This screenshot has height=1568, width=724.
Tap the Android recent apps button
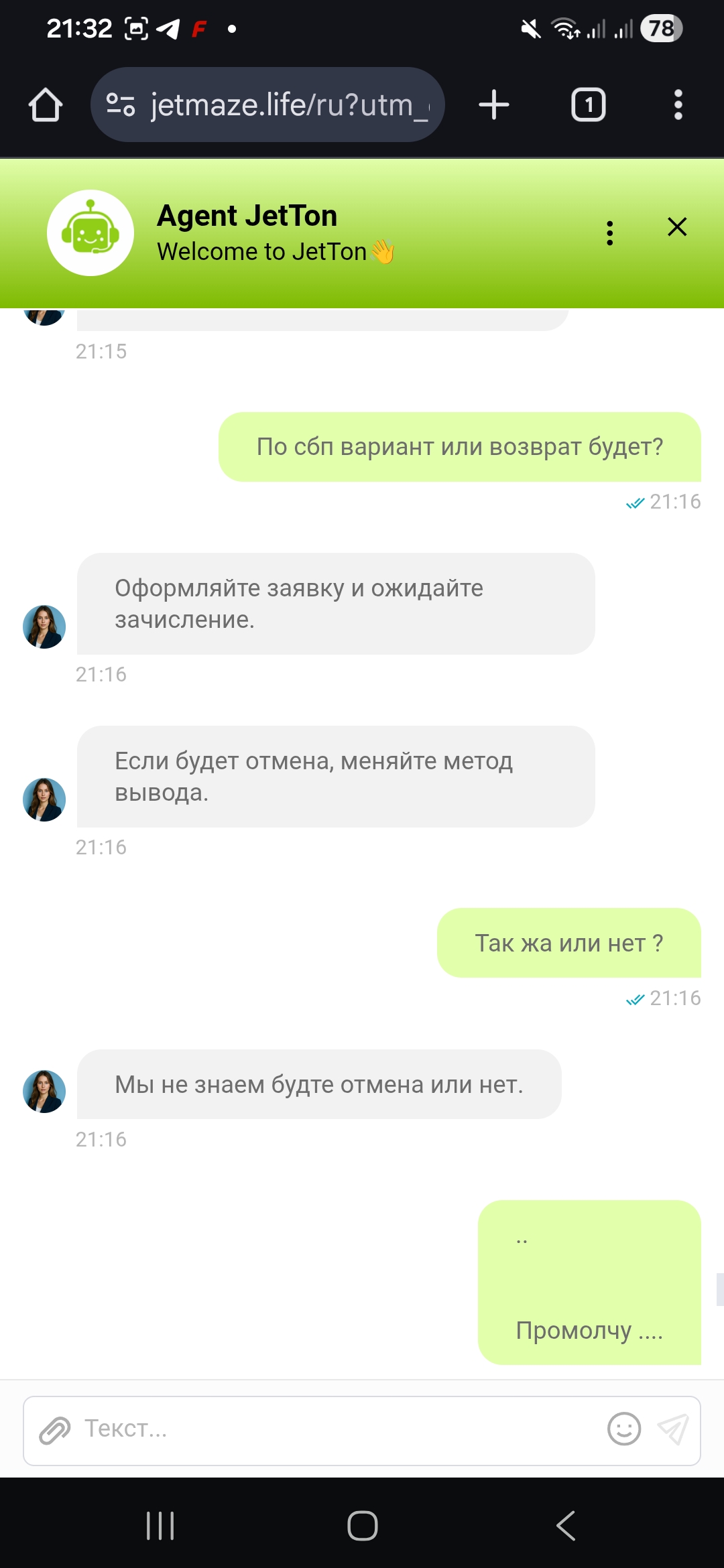[160, 1526]
